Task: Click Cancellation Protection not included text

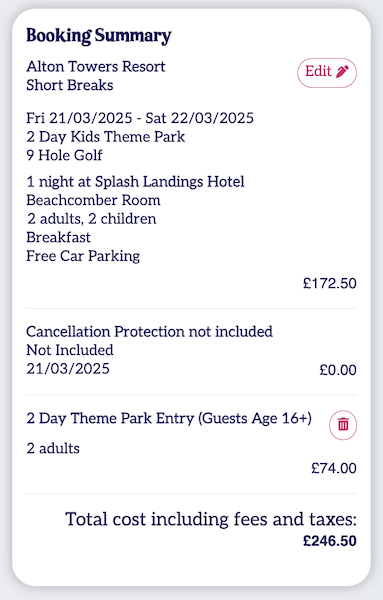Action: [149, 331]
